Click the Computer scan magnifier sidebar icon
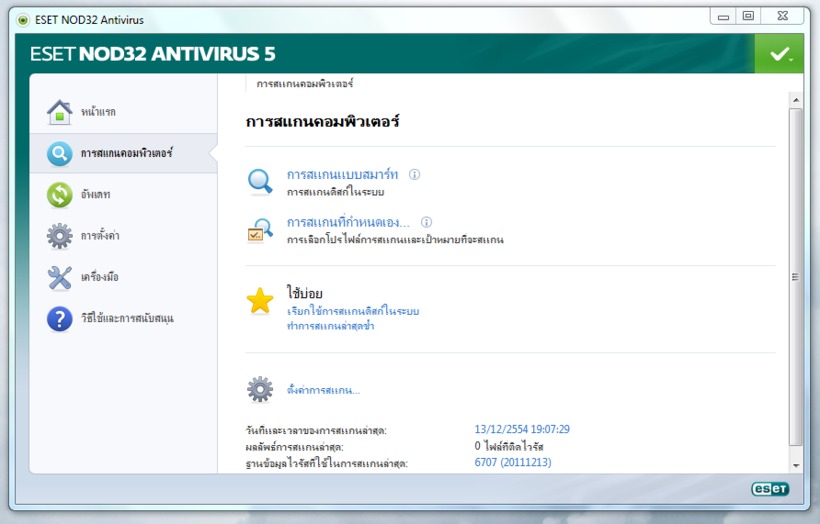 point(60,154)
